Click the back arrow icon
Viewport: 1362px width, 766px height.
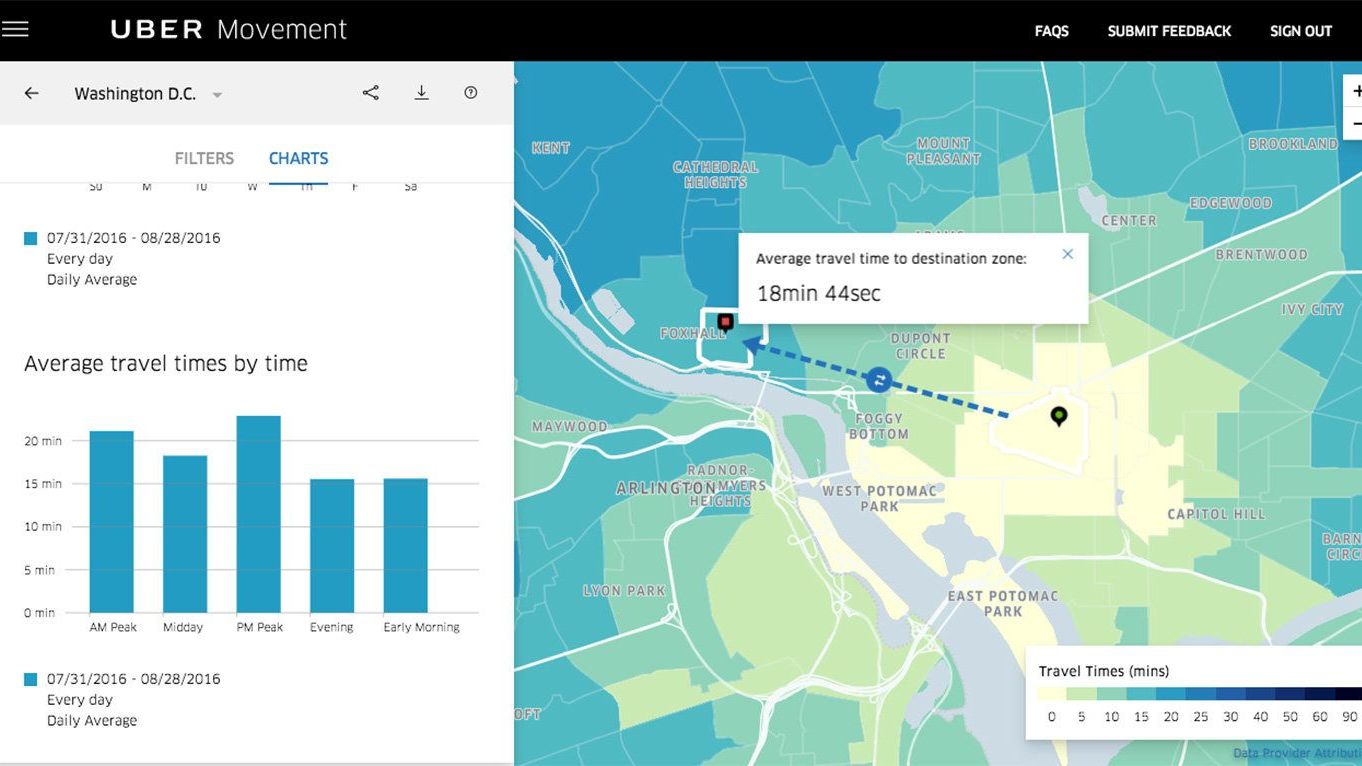[32, 93]
